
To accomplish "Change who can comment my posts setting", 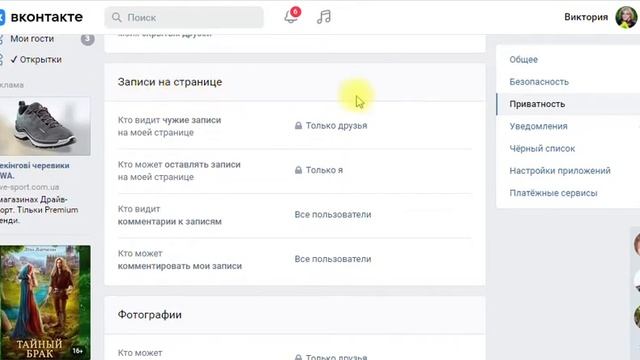I will 333,259.
